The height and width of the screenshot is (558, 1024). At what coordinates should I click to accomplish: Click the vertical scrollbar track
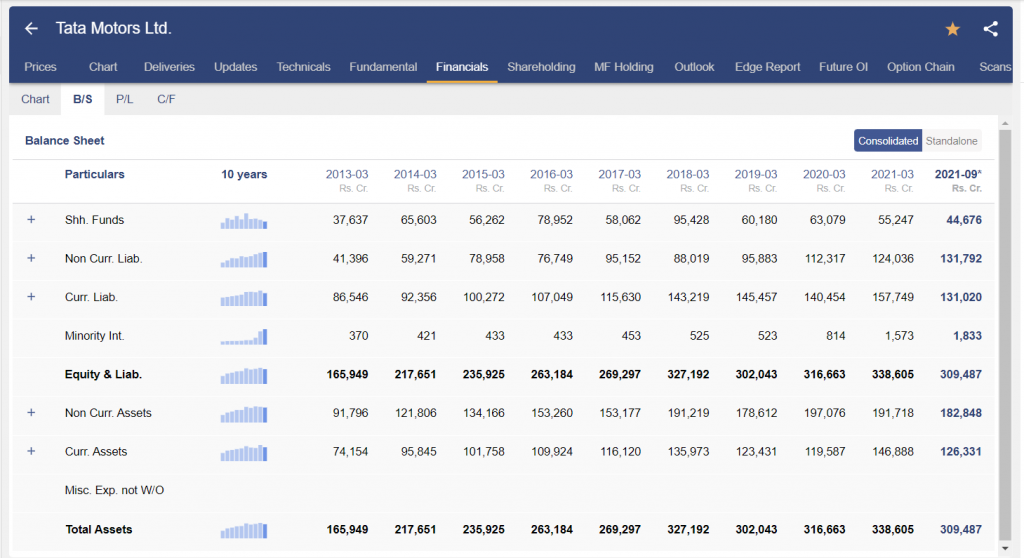click(1005, 336)
